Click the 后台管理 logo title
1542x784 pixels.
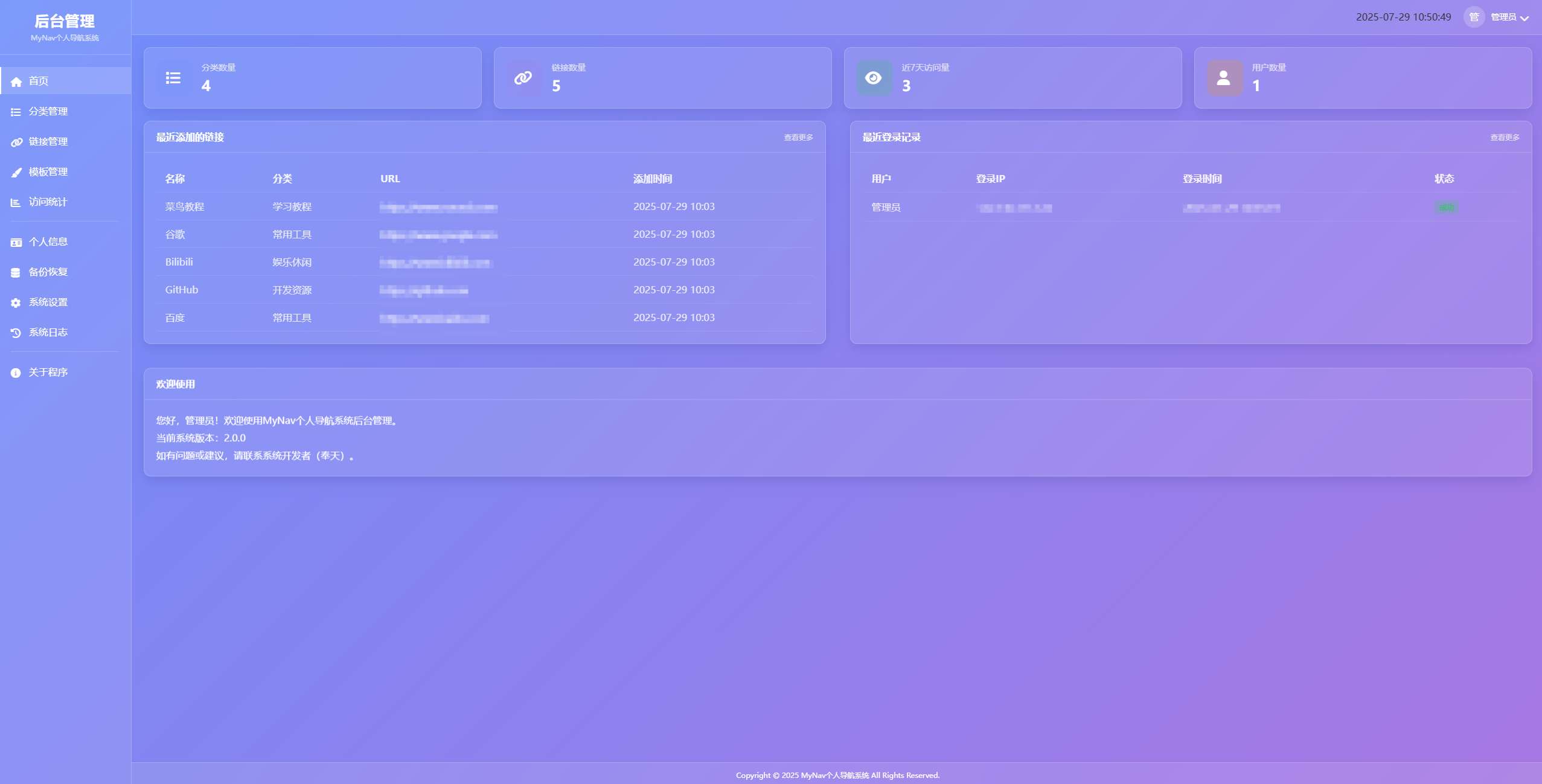(65, 22)
